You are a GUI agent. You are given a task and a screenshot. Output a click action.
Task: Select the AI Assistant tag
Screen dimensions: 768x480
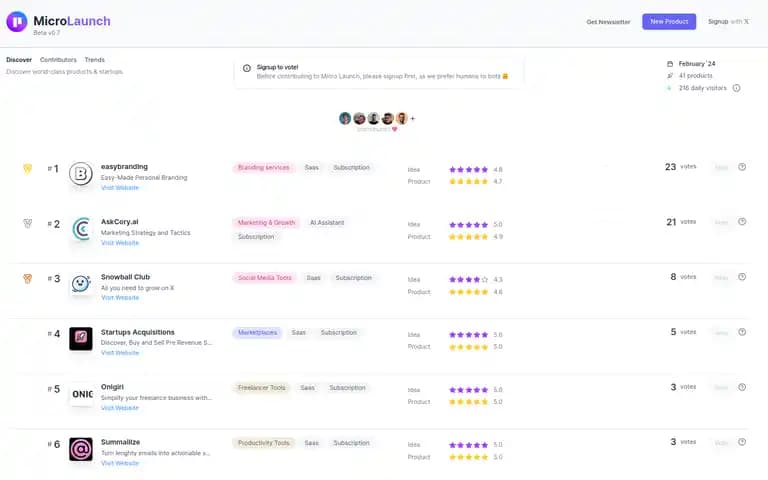327,223
